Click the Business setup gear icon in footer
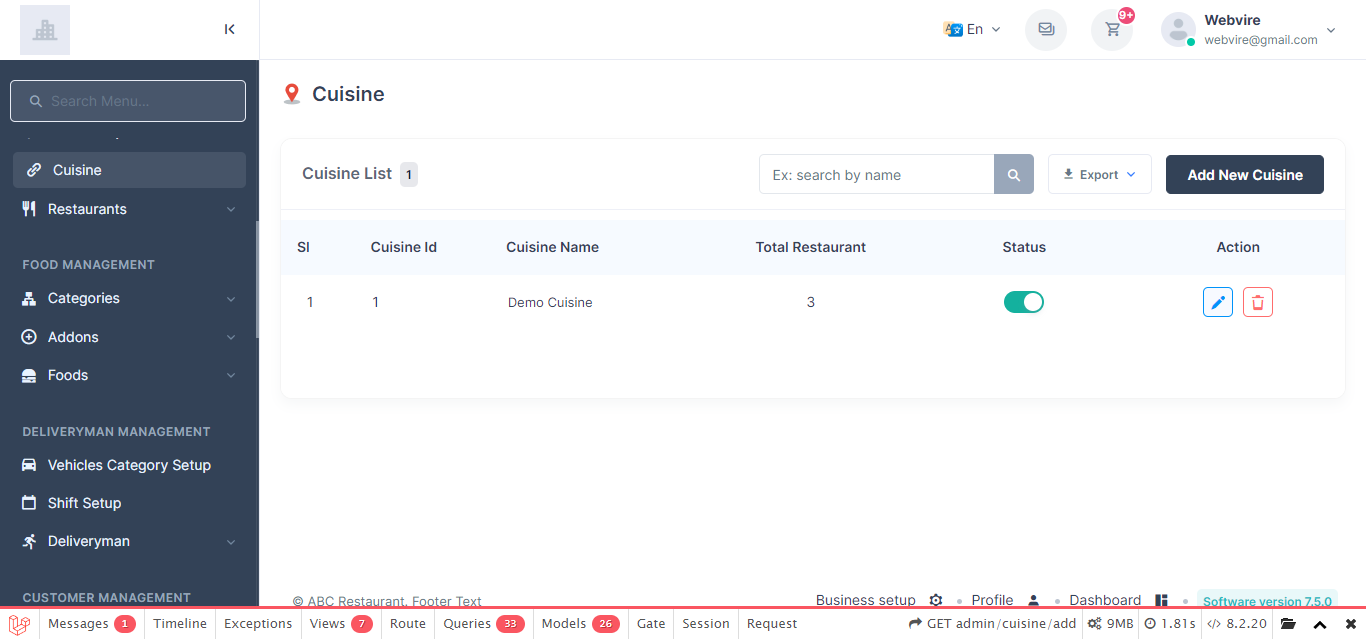 click(x=936, y=600)
